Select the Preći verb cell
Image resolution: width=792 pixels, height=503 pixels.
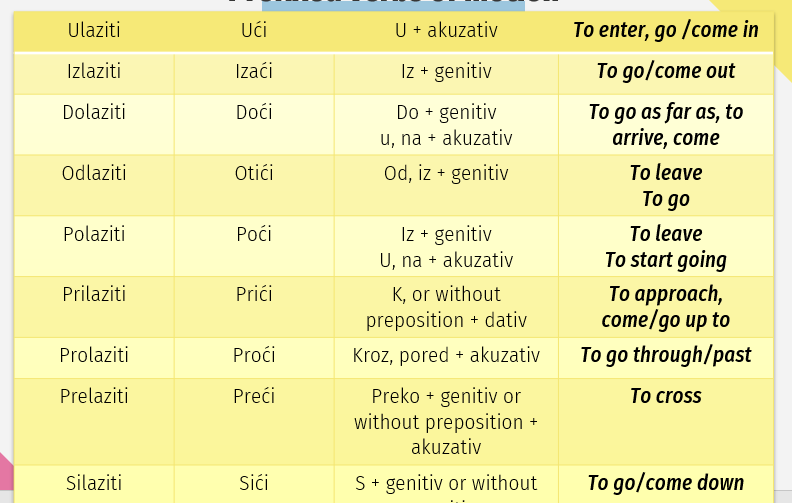(254, 422)
